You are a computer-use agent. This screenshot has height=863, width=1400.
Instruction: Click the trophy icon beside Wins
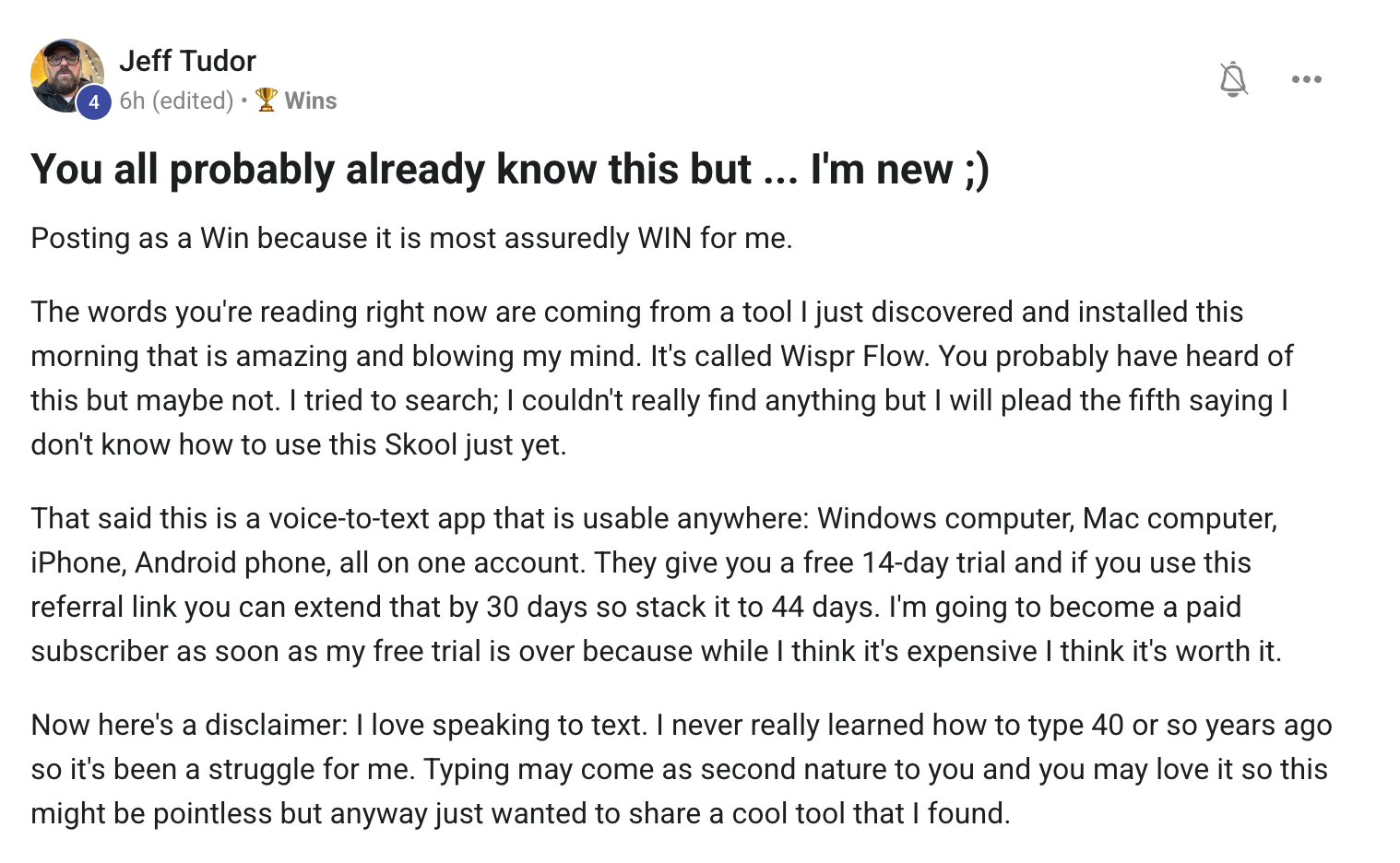[x=267, y=100]
